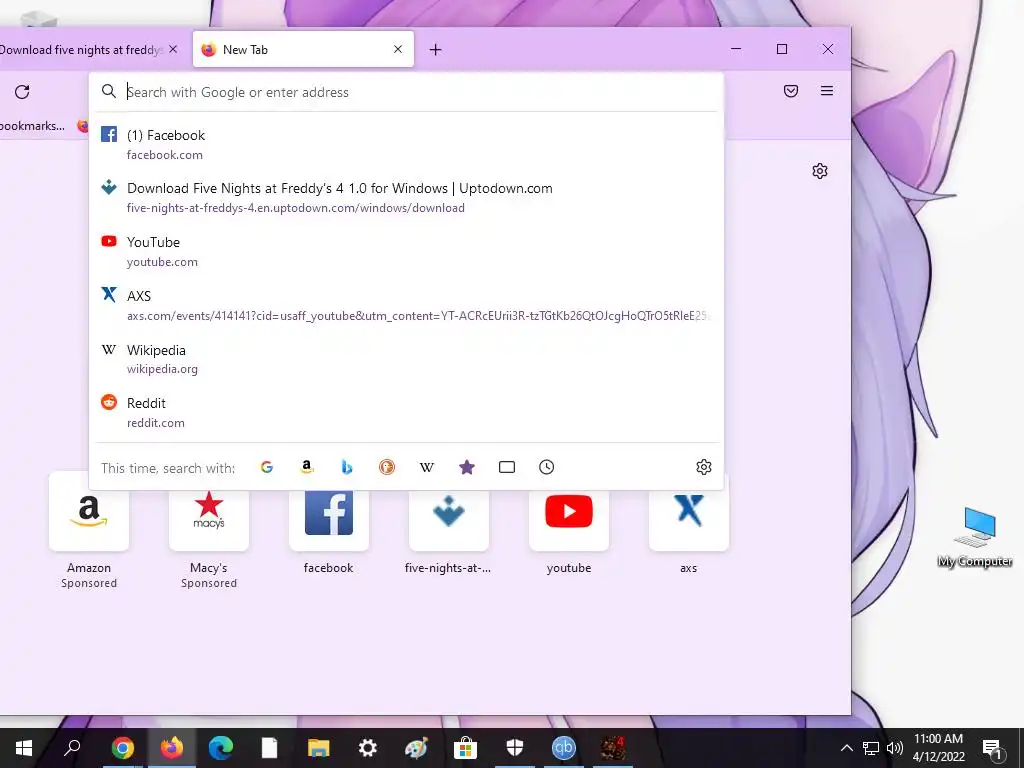Viewport: 1024px width, 768px height.
Task: Search this time with DuckDuckGo
Action: [x=387, y=467]
